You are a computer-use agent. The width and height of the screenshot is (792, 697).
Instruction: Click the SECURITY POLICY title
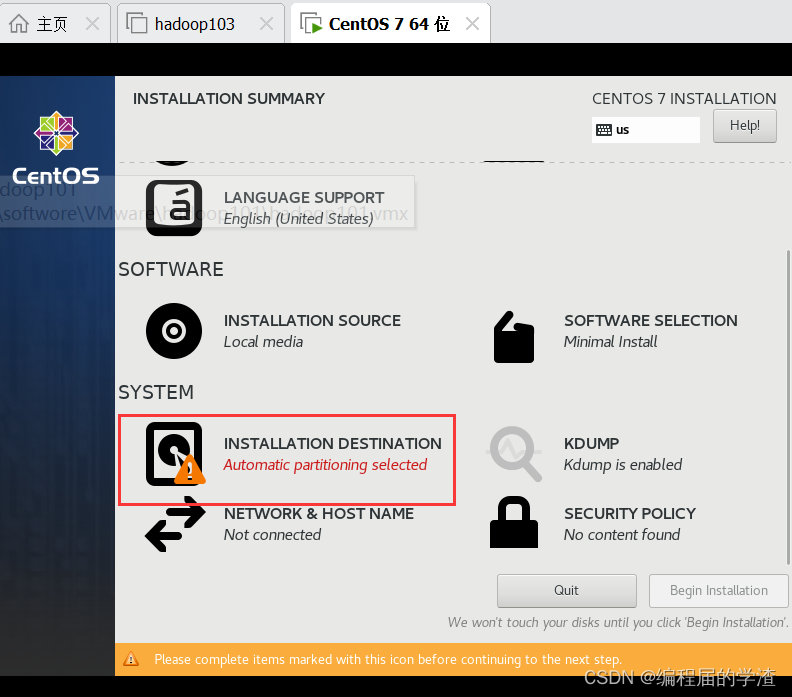(x=630, y=514)
